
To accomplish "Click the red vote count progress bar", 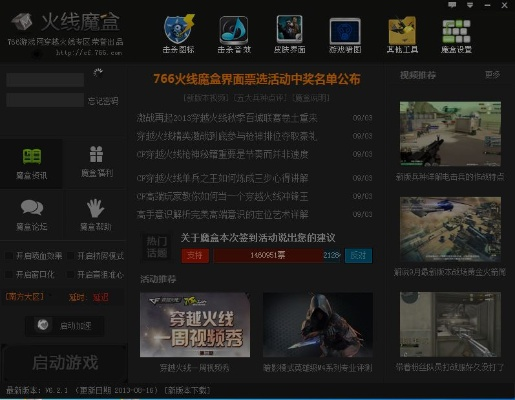I will (268, 256).
